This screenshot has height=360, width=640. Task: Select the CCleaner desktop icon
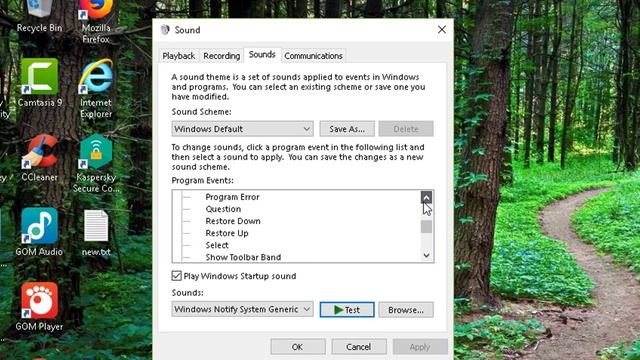tap(40, 158)
